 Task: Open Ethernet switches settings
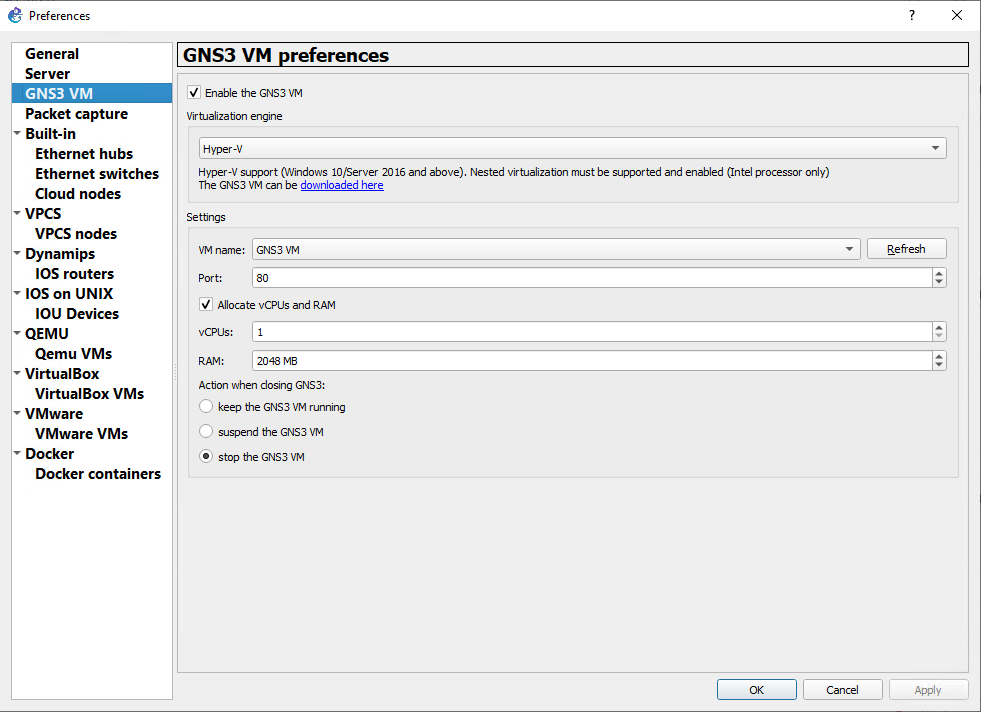[x=97, y=174]
